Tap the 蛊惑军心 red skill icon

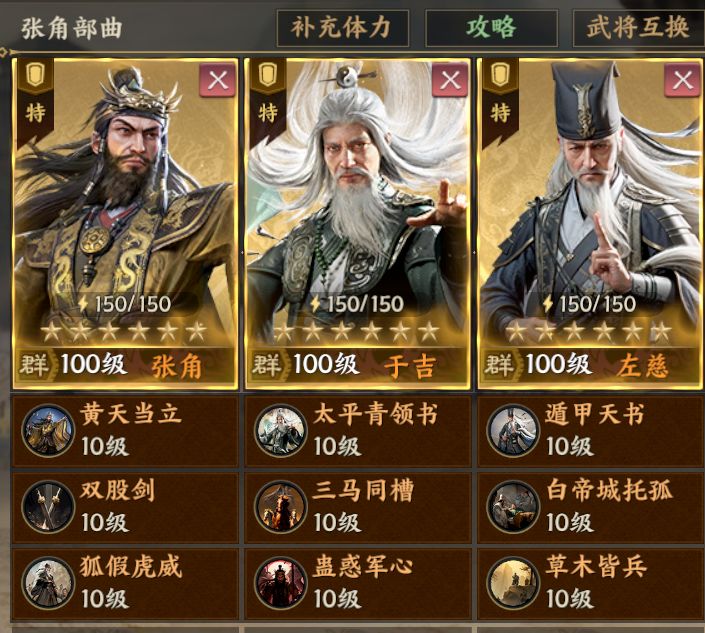tap(281, 583)
